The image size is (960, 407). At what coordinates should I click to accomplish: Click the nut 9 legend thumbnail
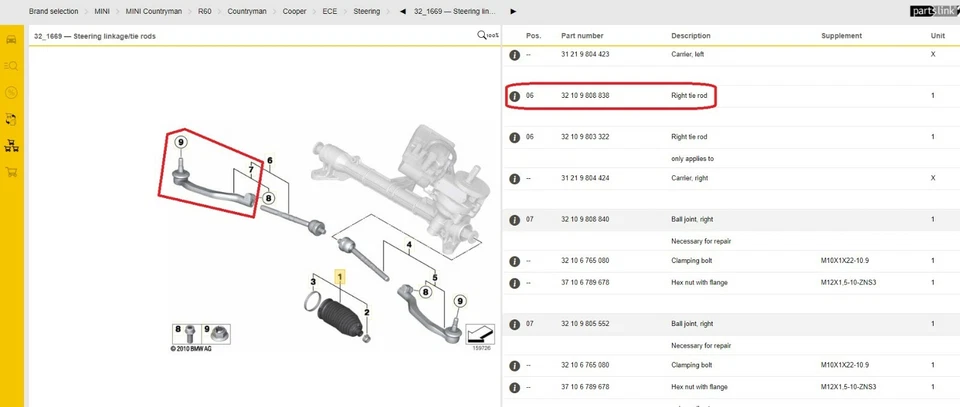(216, 334)
